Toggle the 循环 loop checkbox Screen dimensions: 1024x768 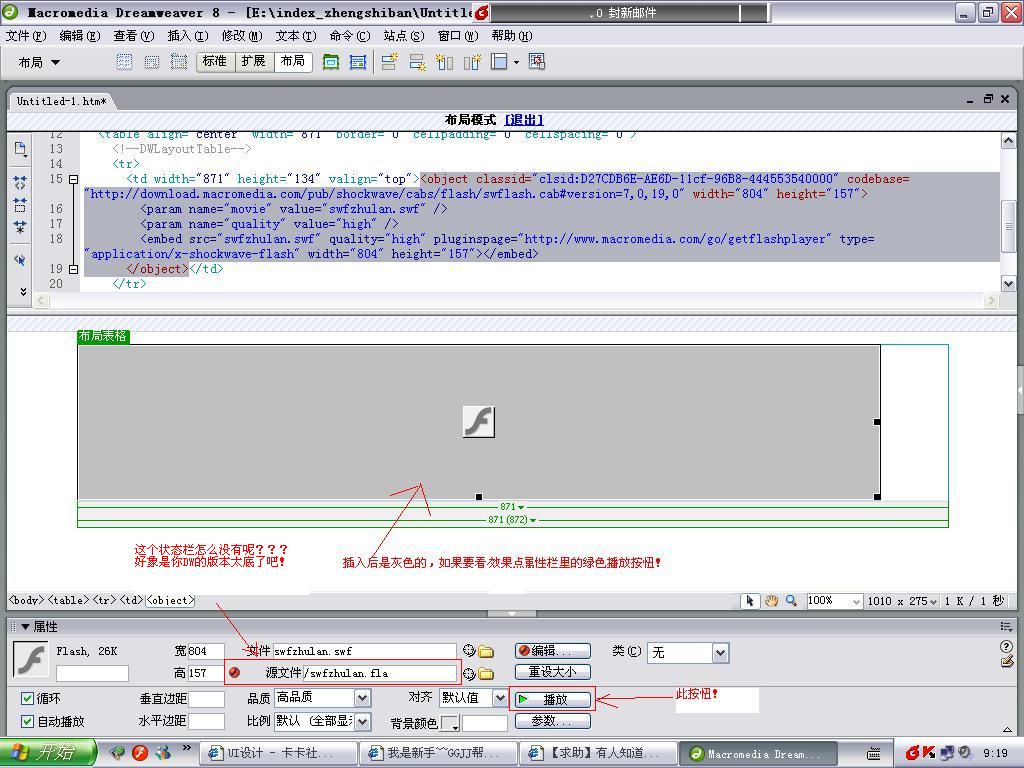pos(28,698)
